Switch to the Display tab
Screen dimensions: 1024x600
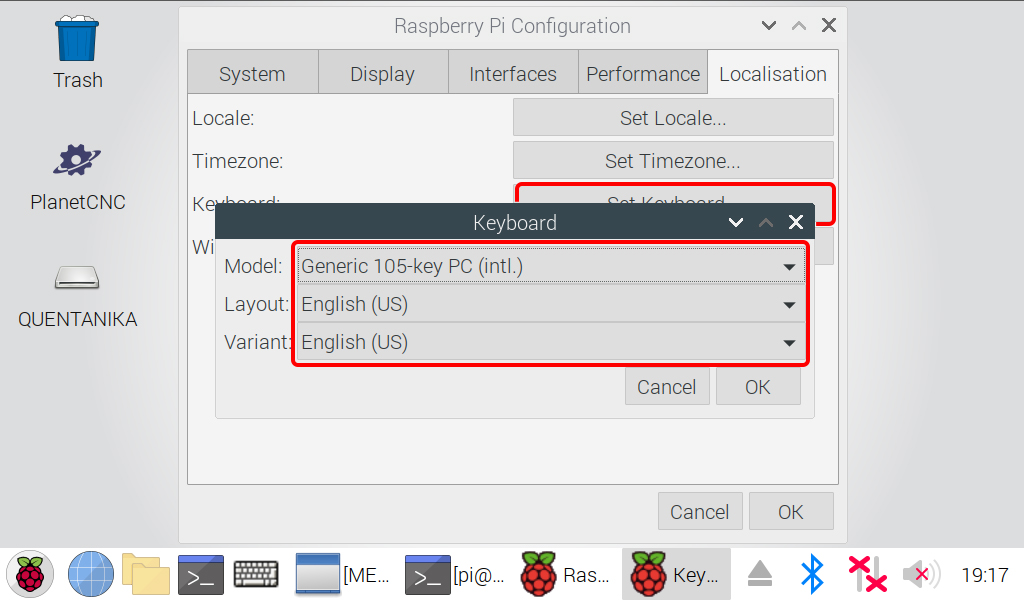click(383, 74)
